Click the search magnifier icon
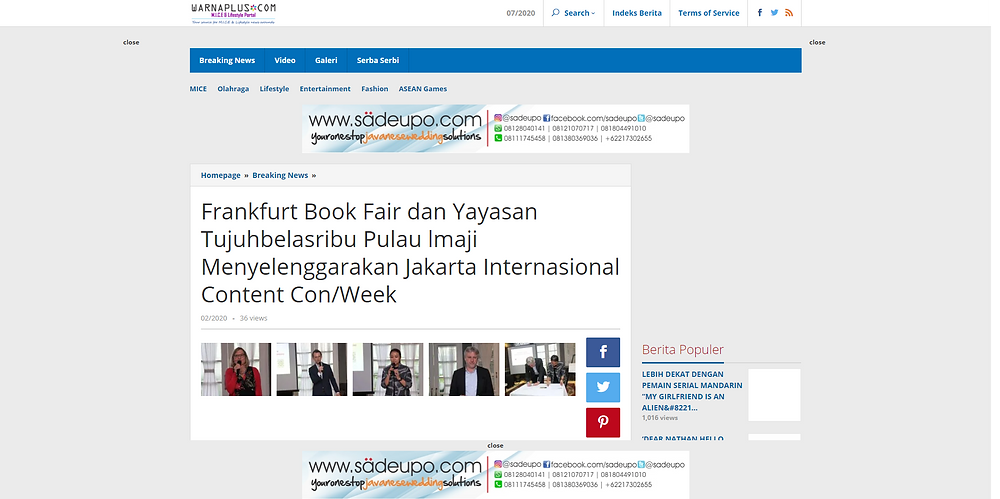 (555, 13)
